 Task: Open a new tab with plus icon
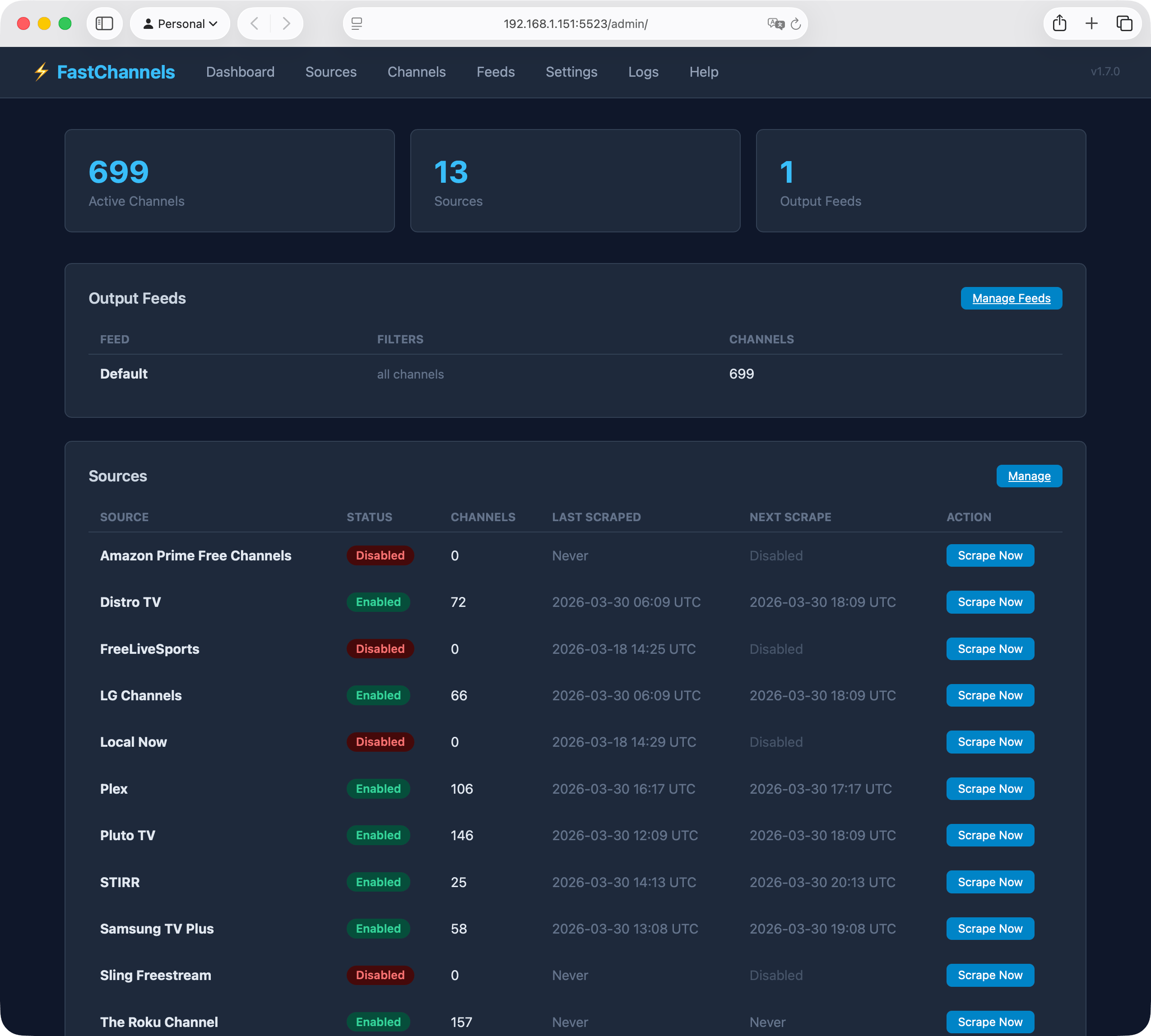pyautogui.click(x=1091, y=23)
